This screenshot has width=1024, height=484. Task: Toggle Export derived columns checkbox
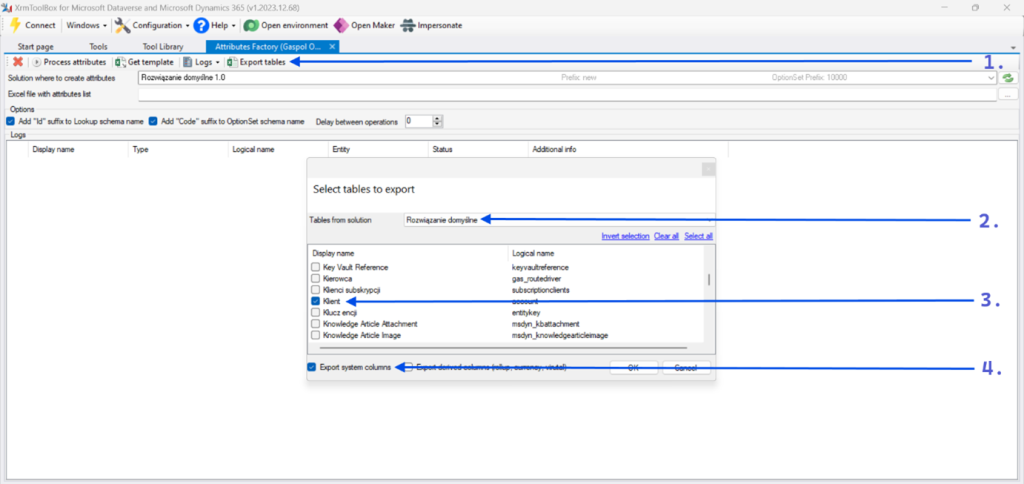click(x=409, y=367)
